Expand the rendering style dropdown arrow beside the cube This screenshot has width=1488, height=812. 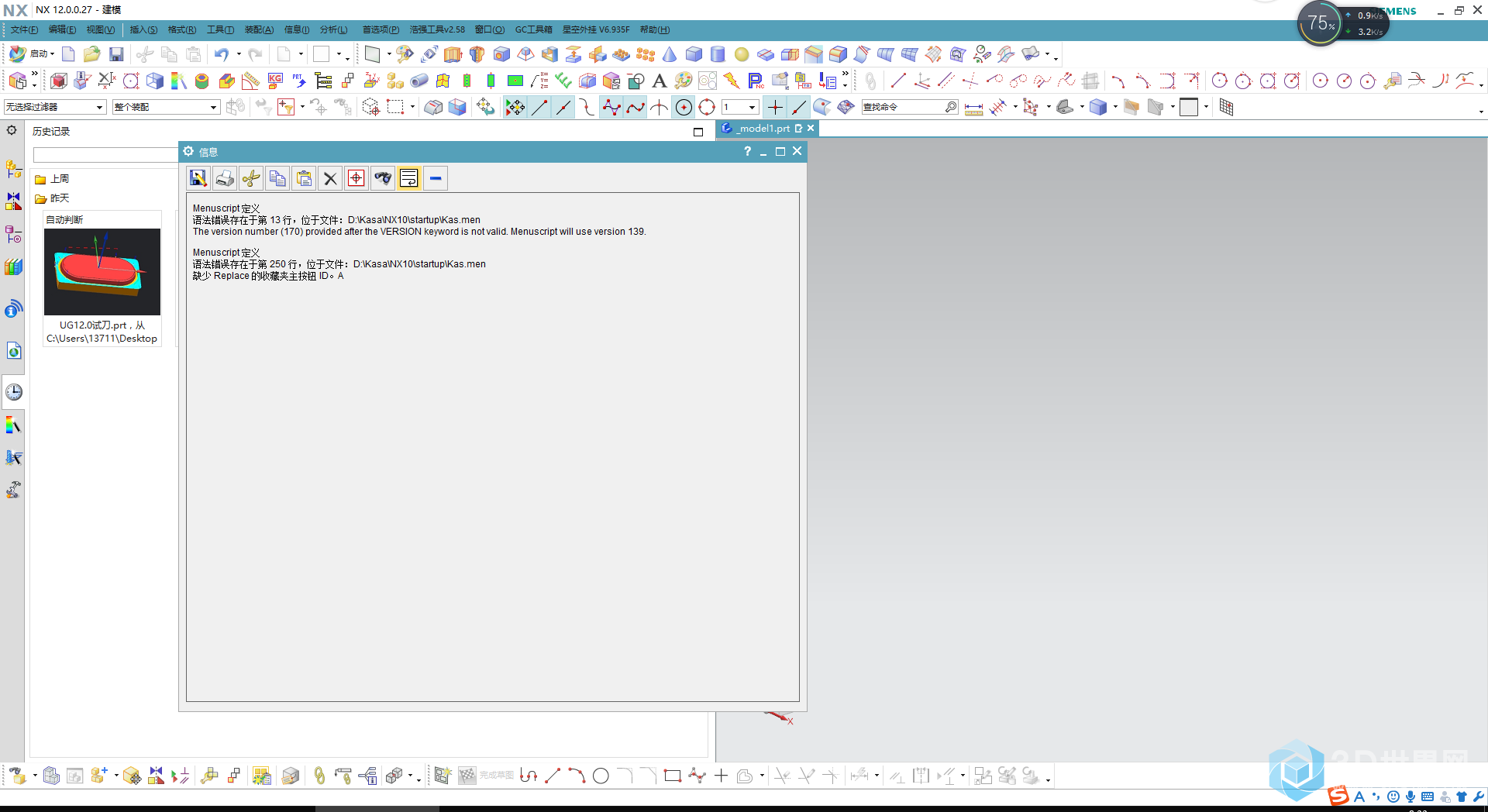point(1115,108)
